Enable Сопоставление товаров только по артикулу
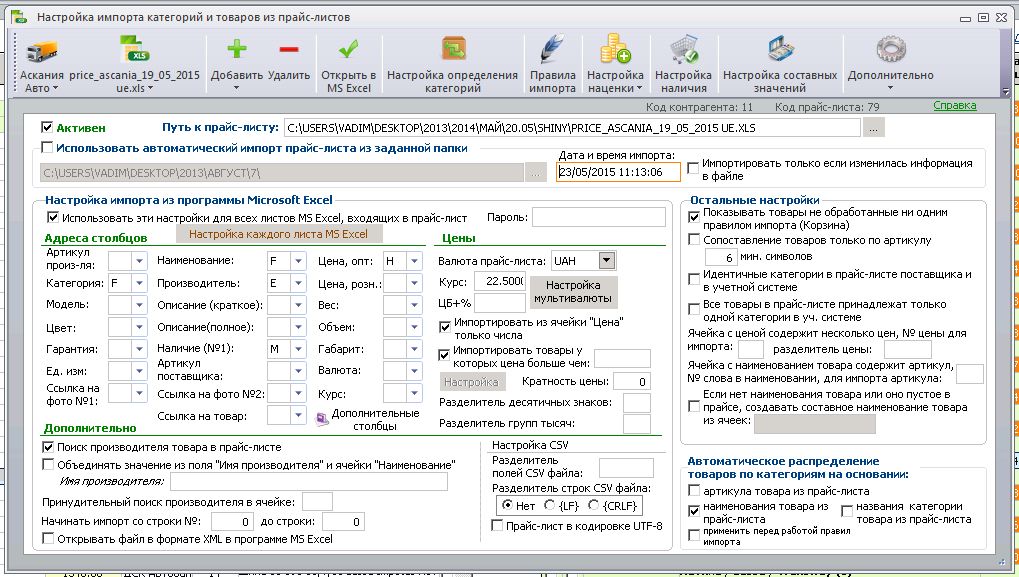 click(694, 240)
